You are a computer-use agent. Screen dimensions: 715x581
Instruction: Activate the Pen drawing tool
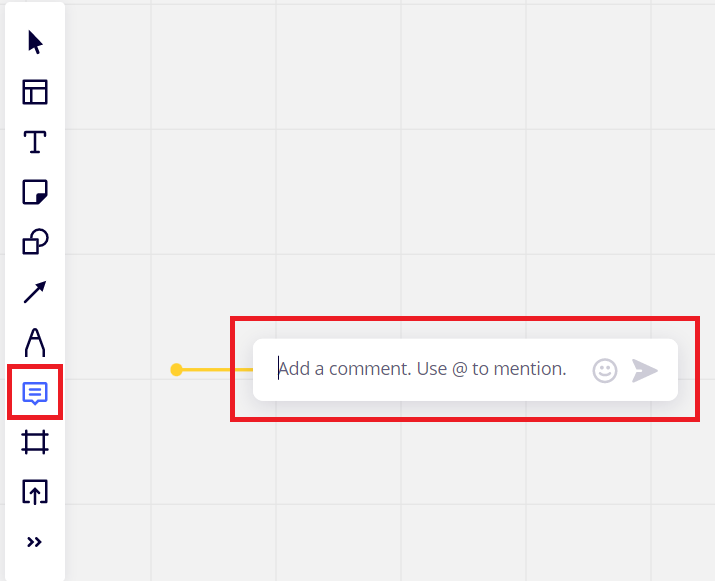[35, 342]
